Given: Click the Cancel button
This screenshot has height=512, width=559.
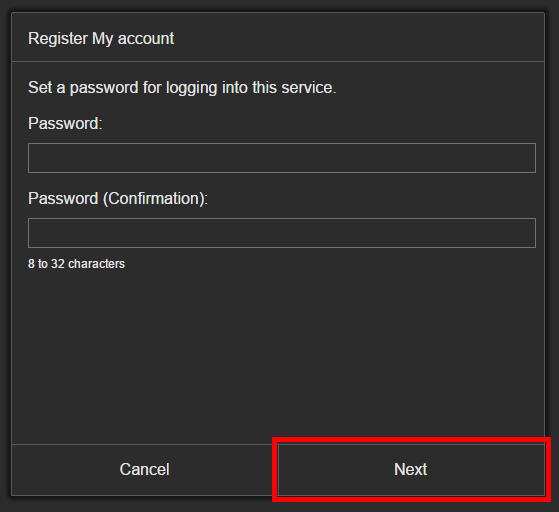Looking at the screenshot, I should coord(144,470).
